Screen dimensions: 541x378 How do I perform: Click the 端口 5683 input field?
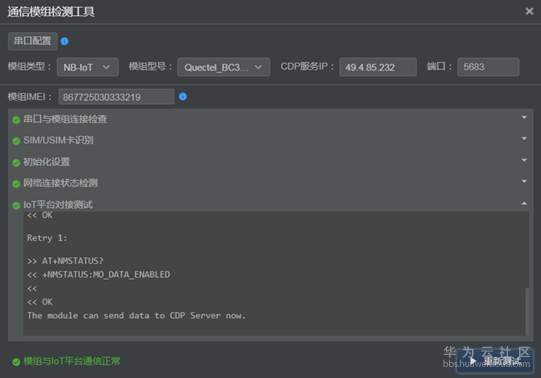[x=488, y=67]
